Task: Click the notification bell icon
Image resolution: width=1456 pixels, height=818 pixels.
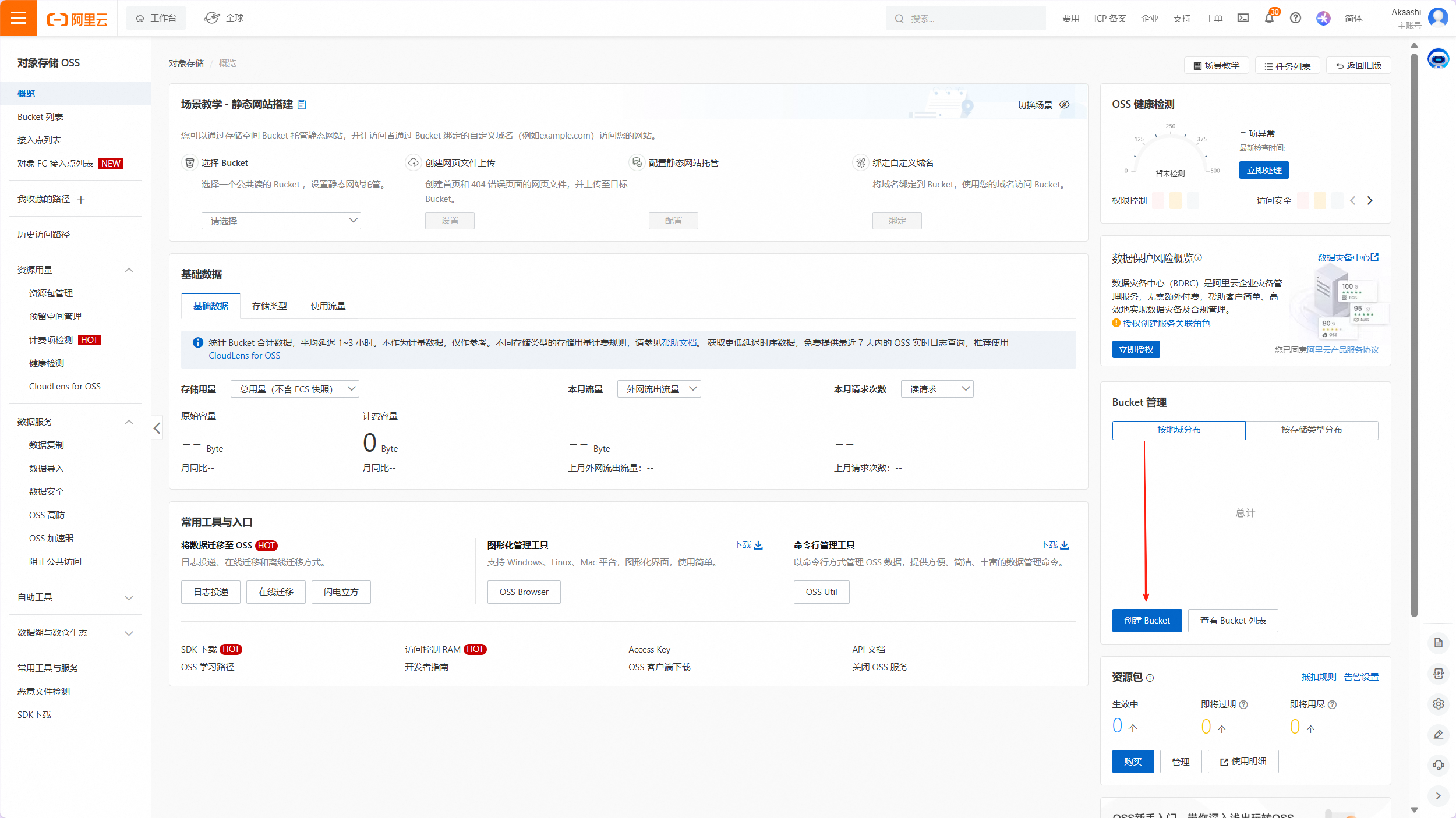Action: point(1269,19)
